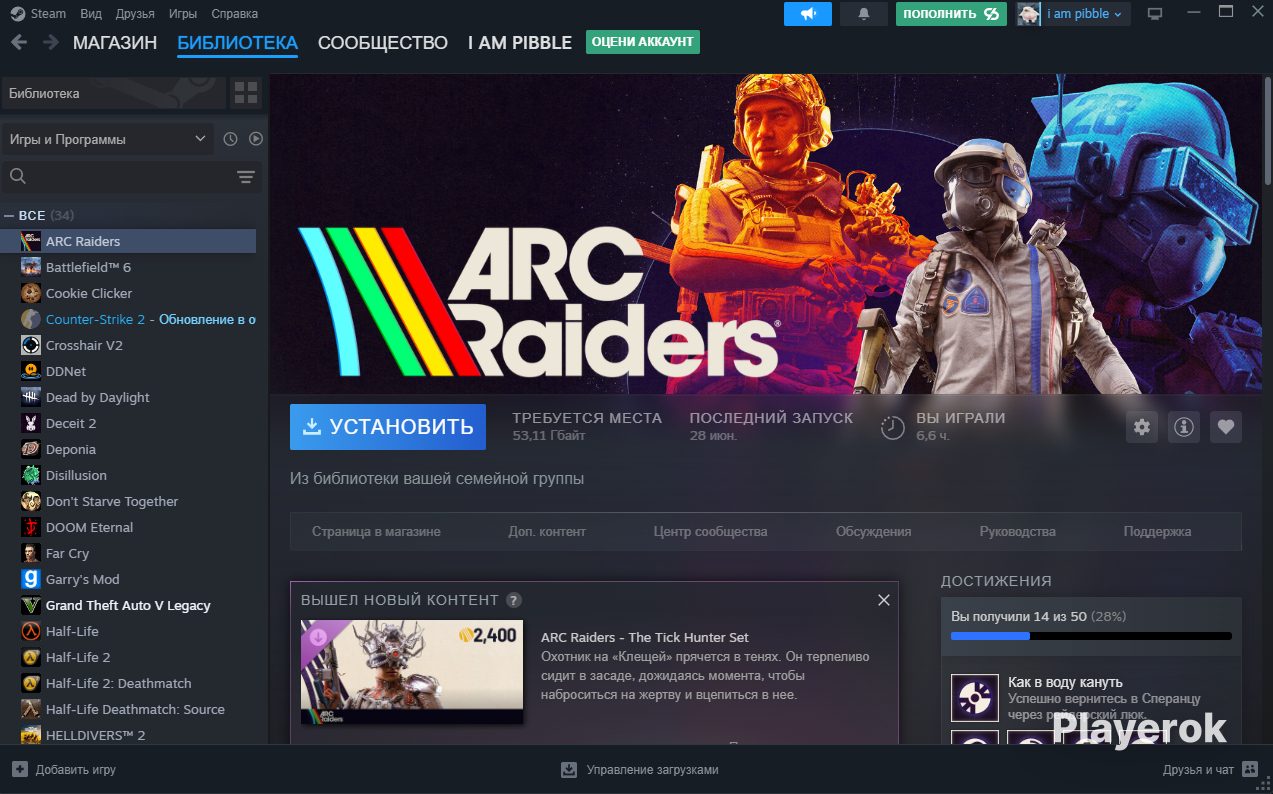This screenshot has width=1273, height=794.
Task: Close the new content panel
Action: point(883,600)
